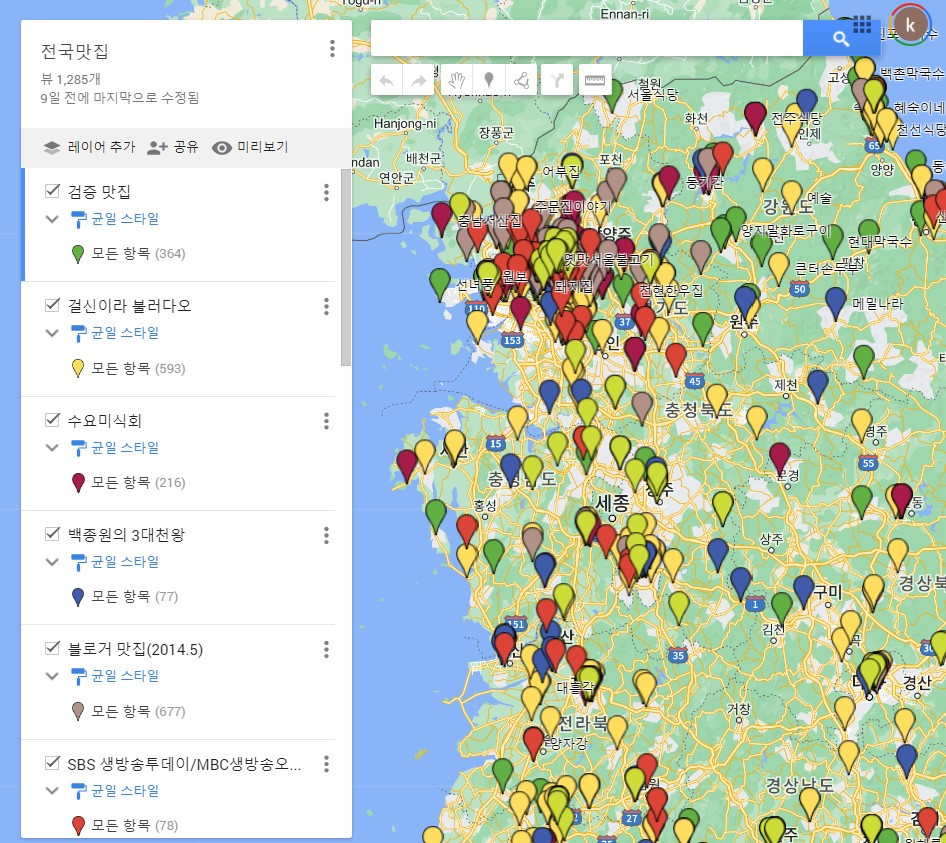Click the 전국맛집 map title
Viewport: 946px width, 843px height.
[x=74, y=51]
